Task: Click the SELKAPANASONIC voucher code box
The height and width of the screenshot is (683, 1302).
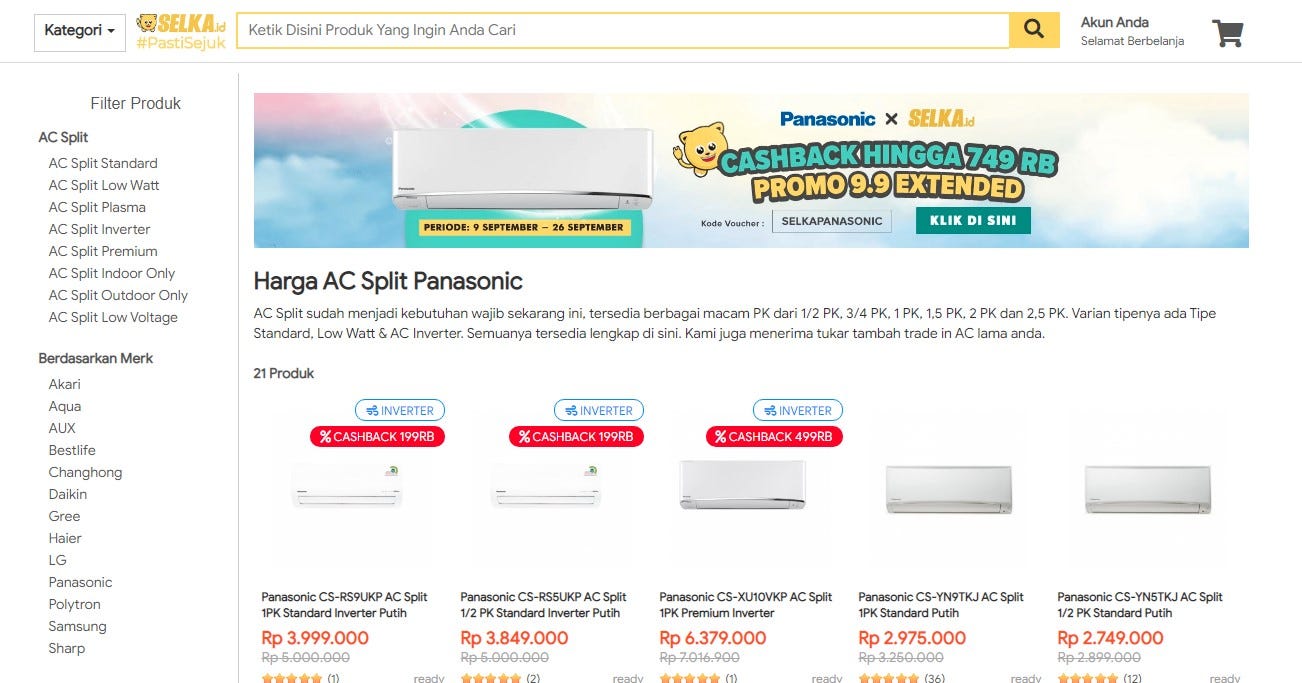Action: 832,220
